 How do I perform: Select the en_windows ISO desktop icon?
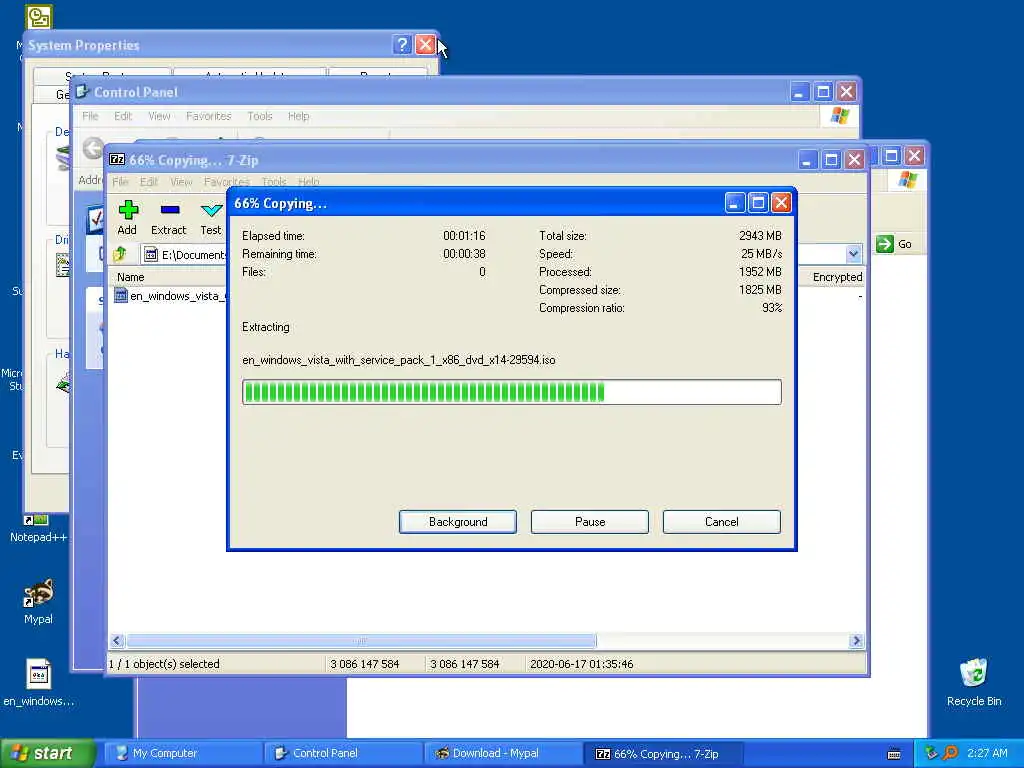tap(38, 682)
